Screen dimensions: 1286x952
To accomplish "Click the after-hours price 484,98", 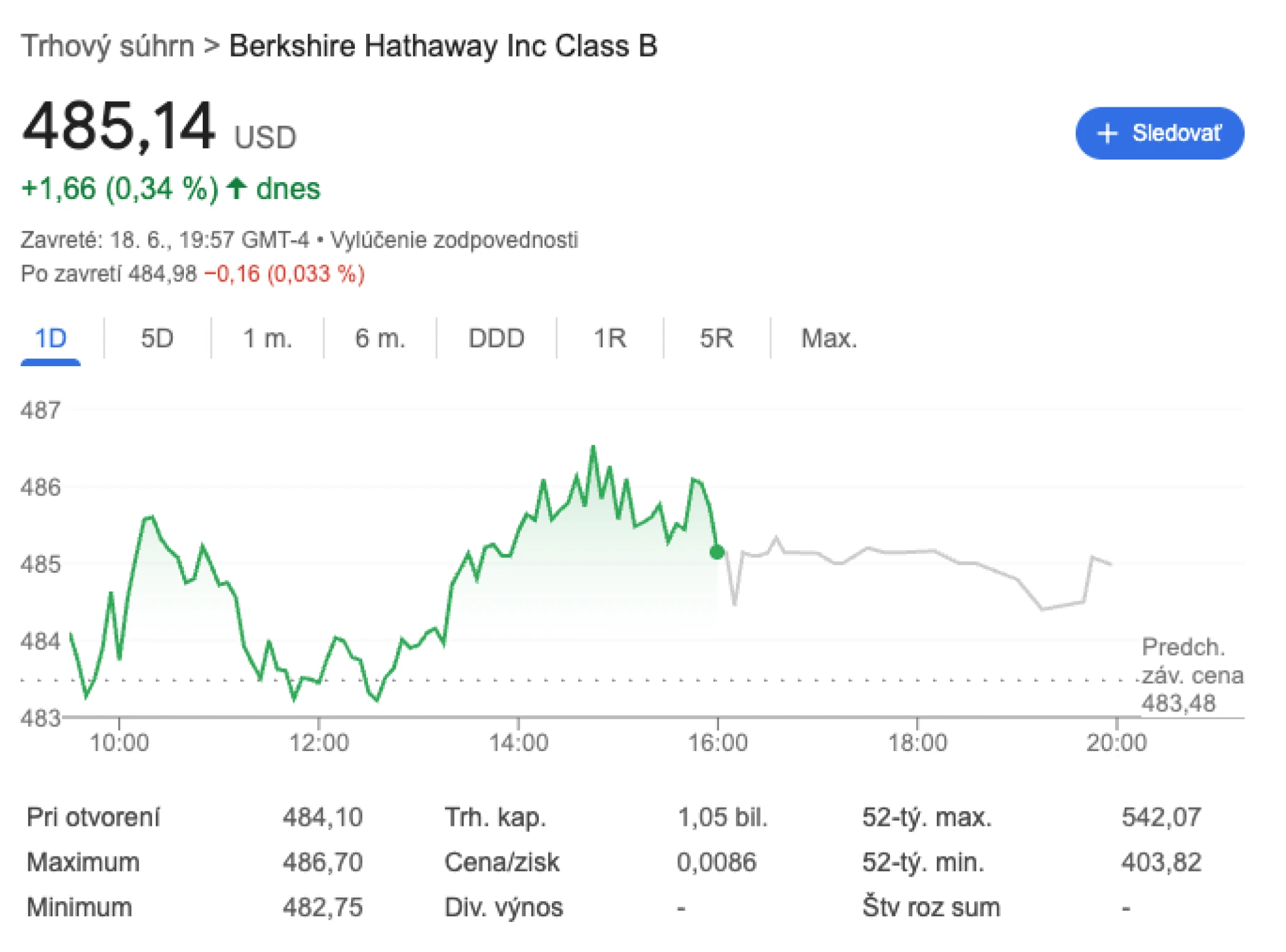I will point(162,274).
